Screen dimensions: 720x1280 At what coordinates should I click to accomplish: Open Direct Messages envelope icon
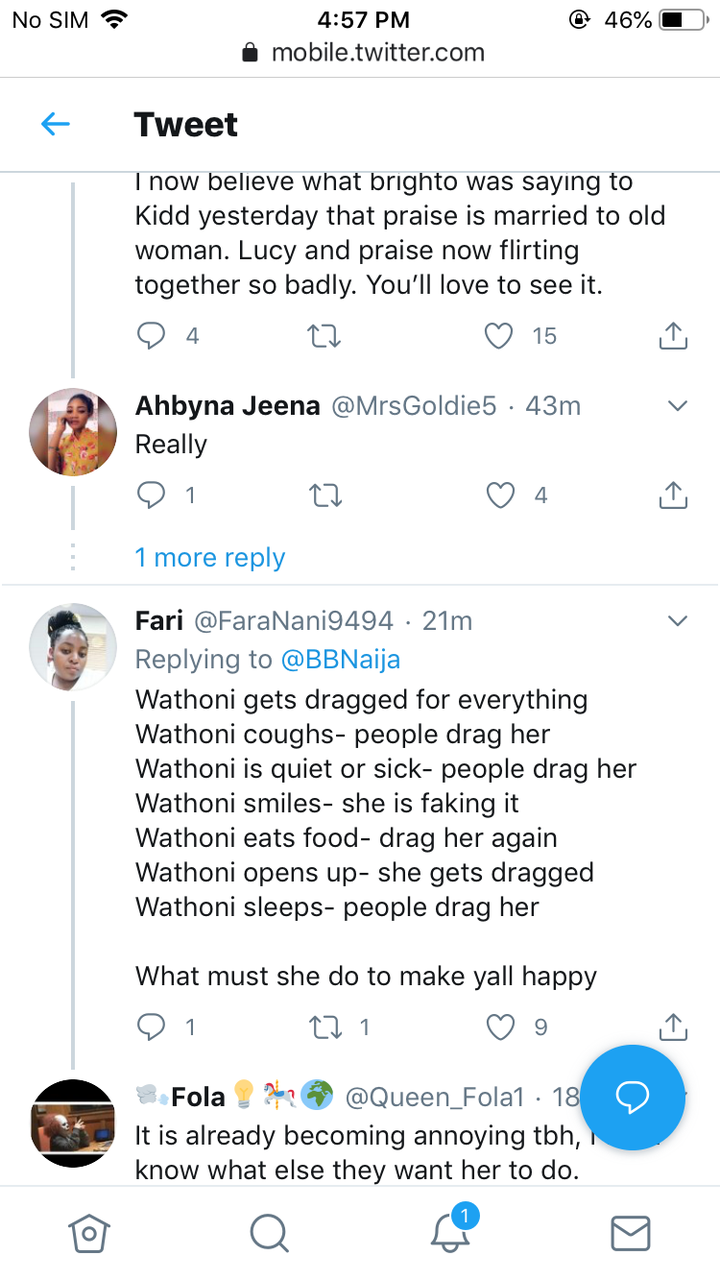630,1233
